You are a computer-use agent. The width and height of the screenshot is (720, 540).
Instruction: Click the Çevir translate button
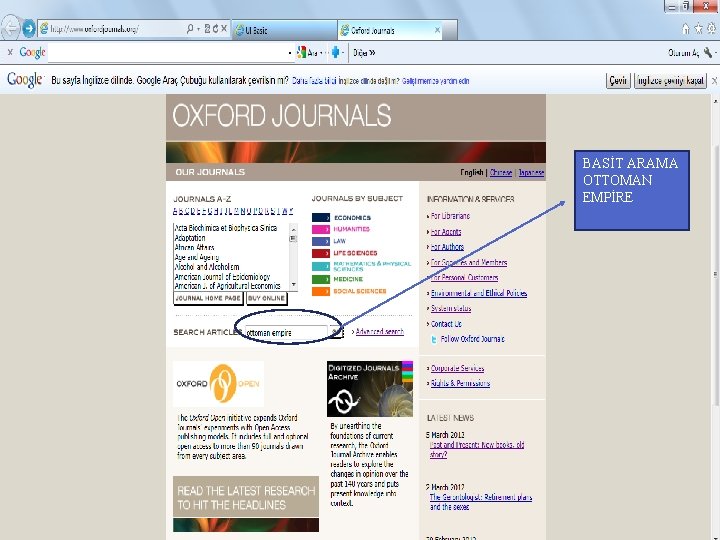tap(618, 81)
